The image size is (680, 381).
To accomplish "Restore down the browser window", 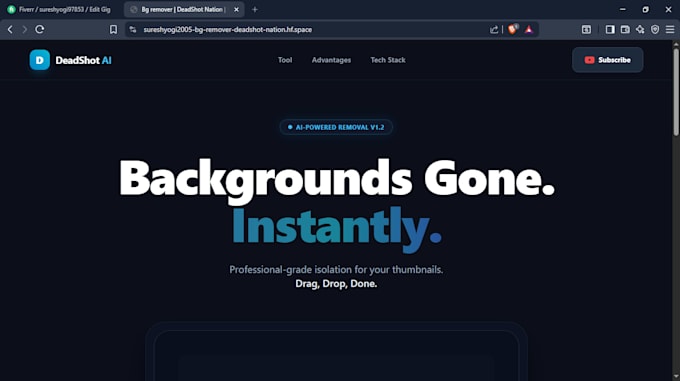I will [646, 9].
